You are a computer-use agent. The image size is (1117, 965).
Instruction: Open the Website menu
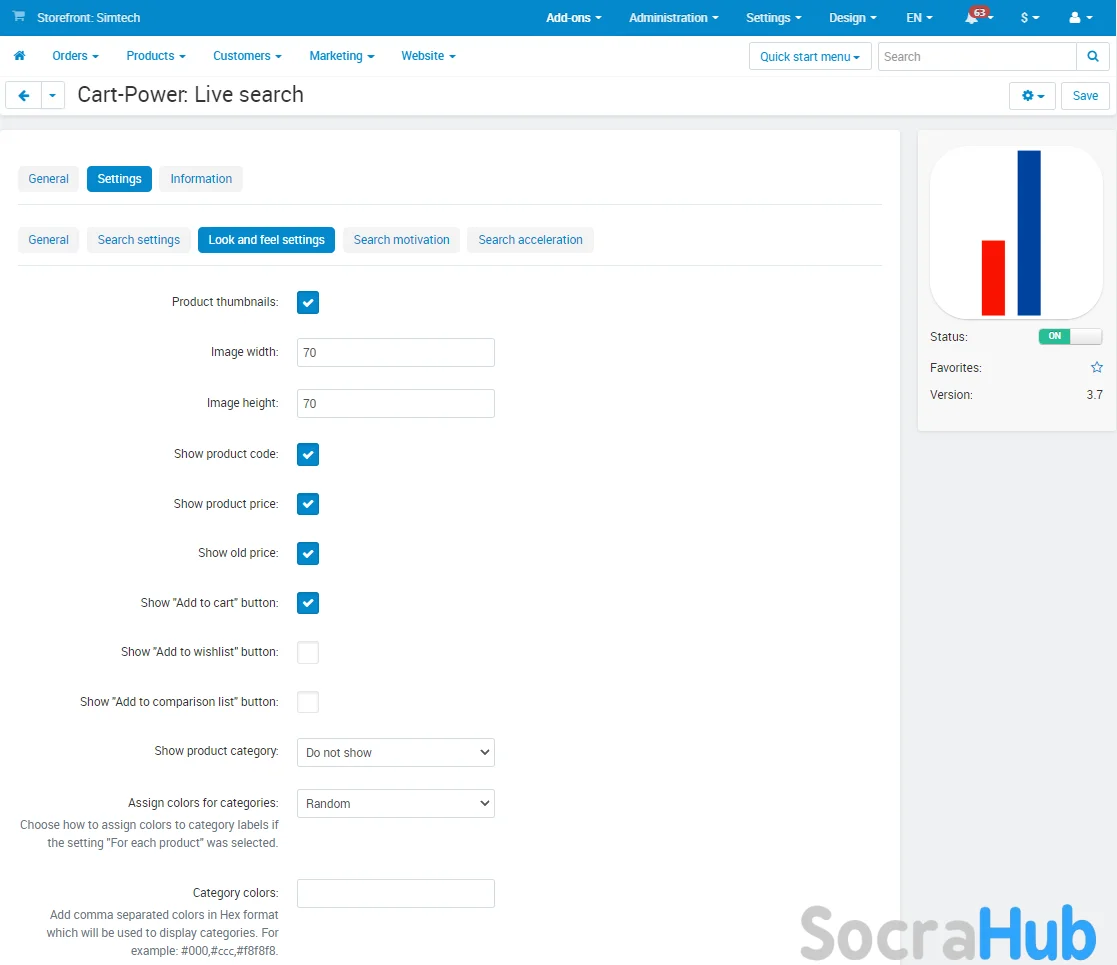tap(428, 56)
